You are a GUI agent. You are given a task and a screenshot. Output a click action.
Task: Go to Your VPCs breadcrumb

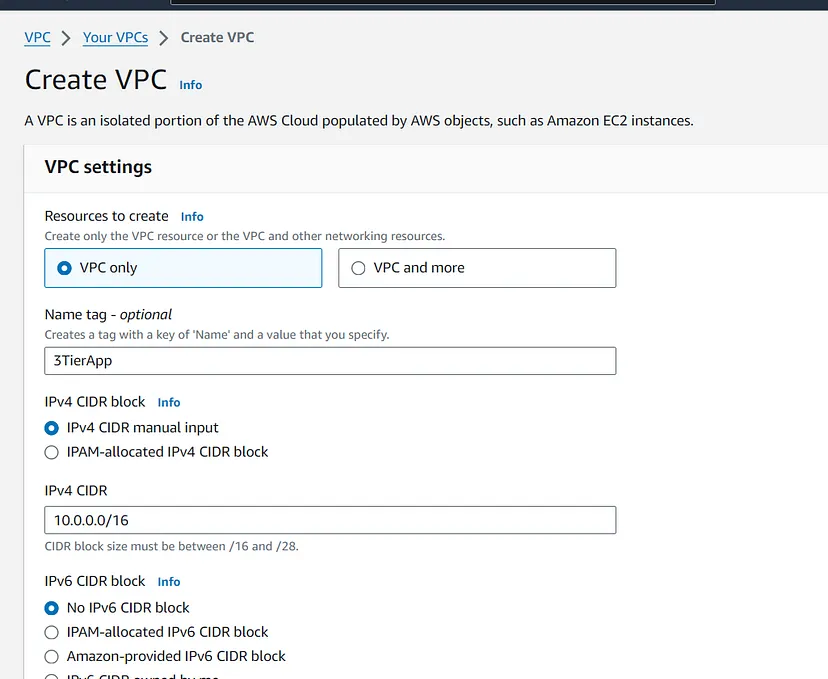pos(115,37)
